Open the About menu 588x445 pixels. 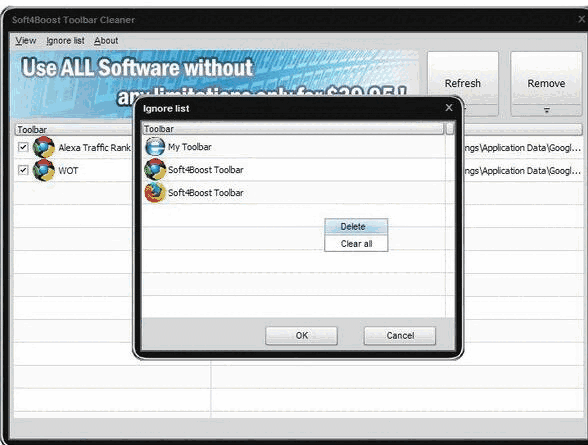point(106,40)
